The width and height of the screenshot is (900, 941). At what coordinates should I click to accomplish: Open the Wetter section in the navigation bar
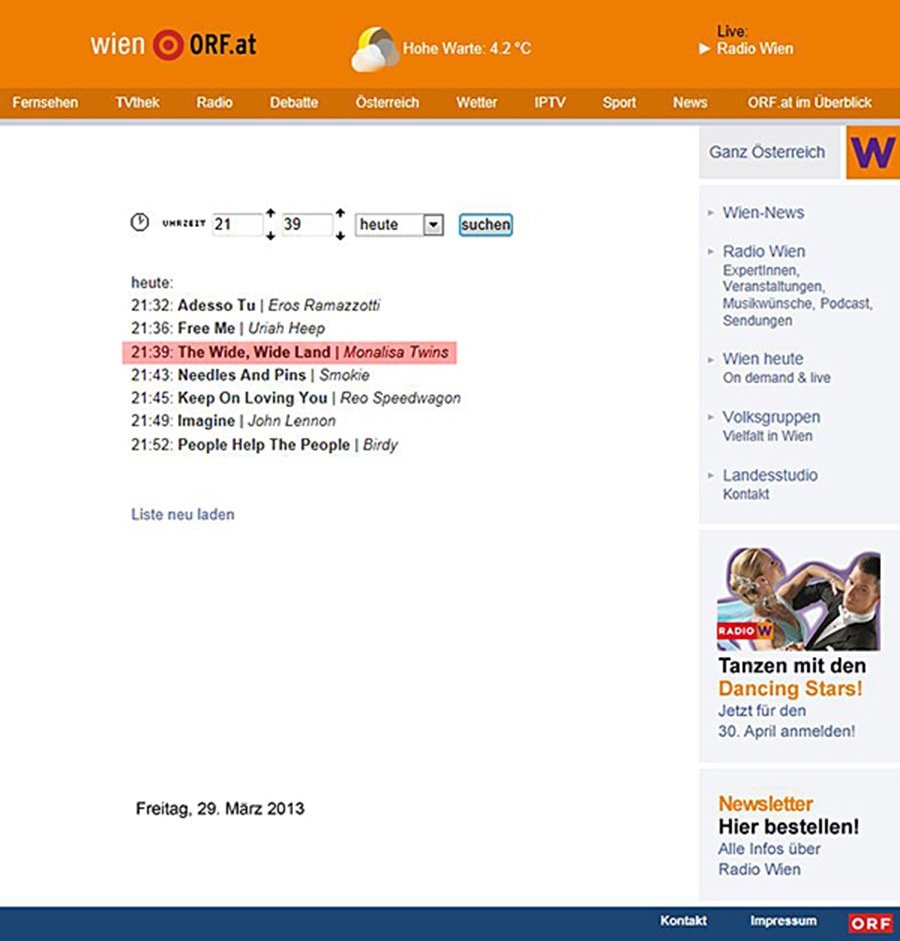pos(477,102)
